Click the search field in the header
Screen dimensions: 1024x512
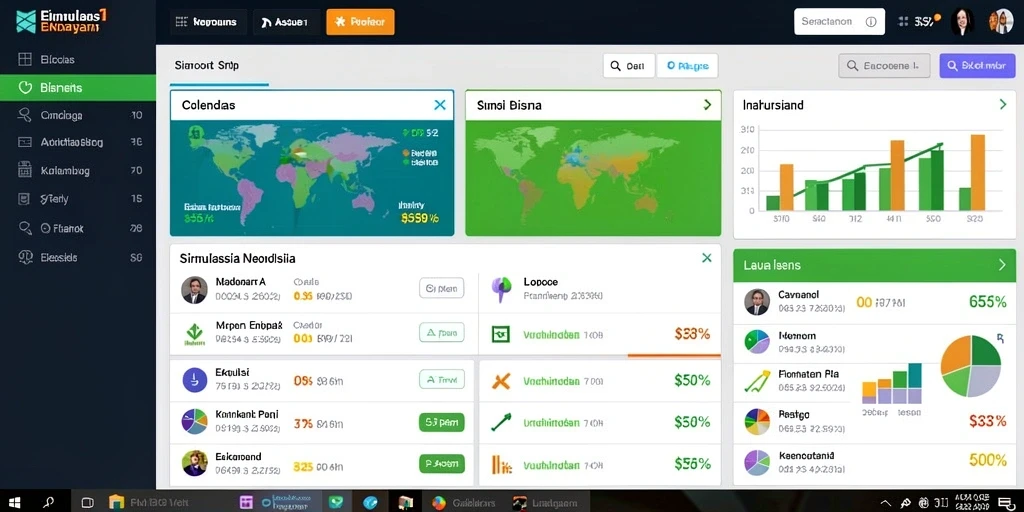pos(839,22)
